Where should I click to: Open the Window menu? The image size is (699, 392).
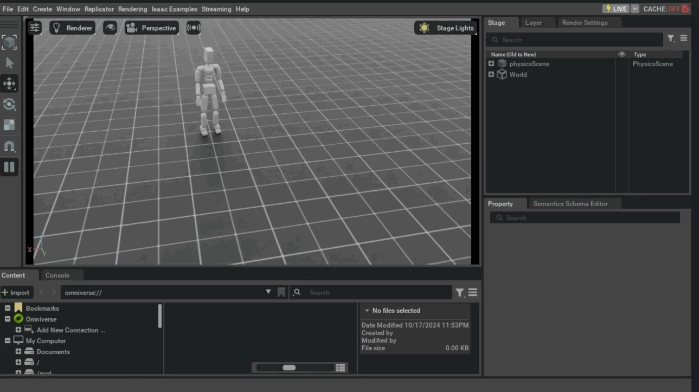(x=68, y=9)
